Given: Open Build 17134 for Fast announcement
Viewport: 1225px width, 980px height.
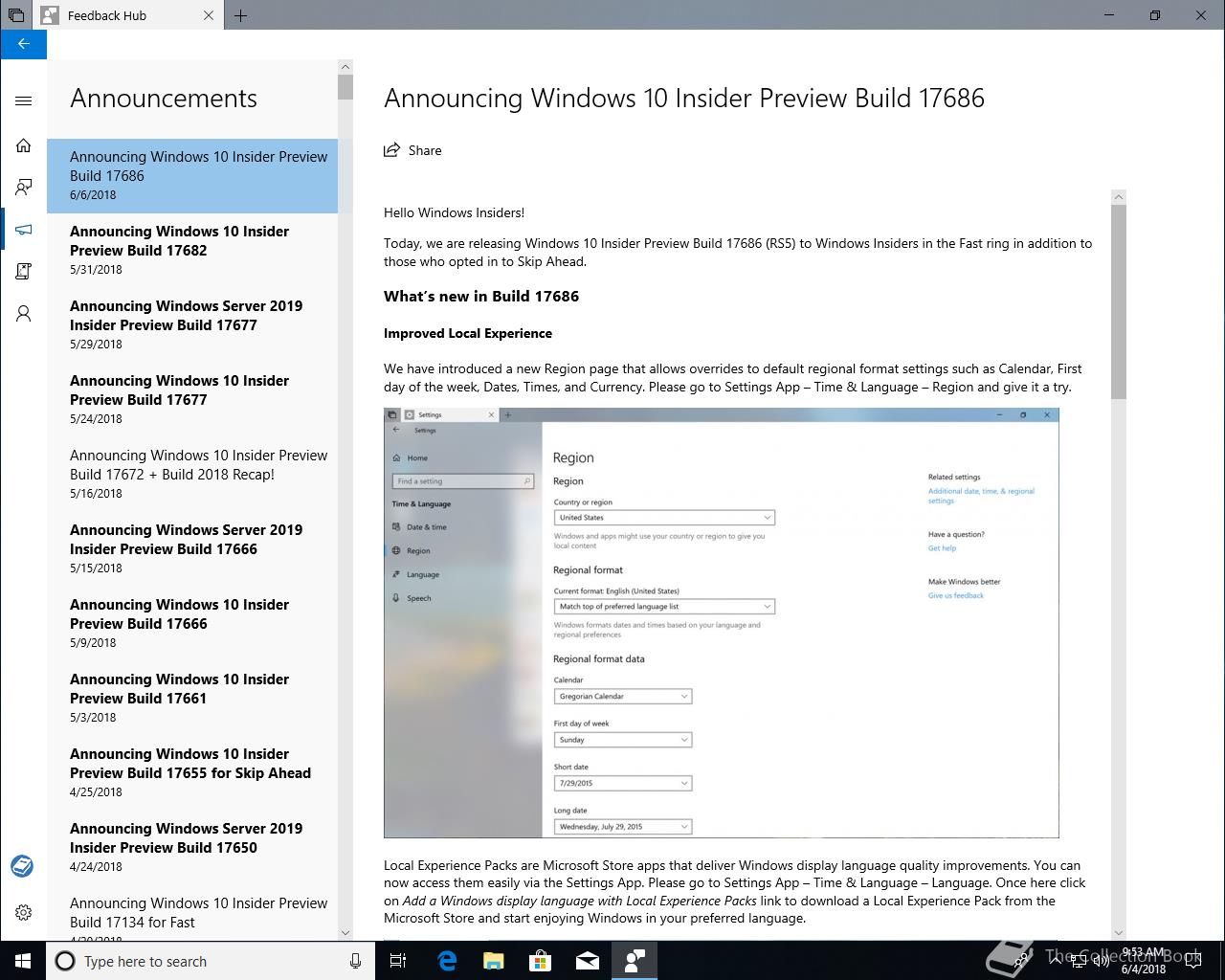Looking at the screenshot, I should [x=192, y=913].
